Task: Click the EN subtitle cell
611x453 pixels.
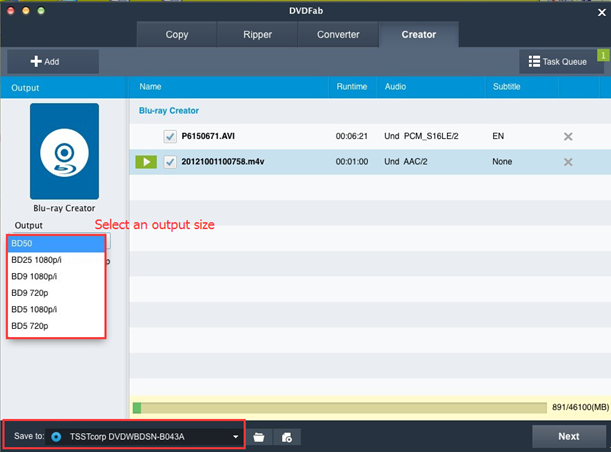Action: pos(498,136)
